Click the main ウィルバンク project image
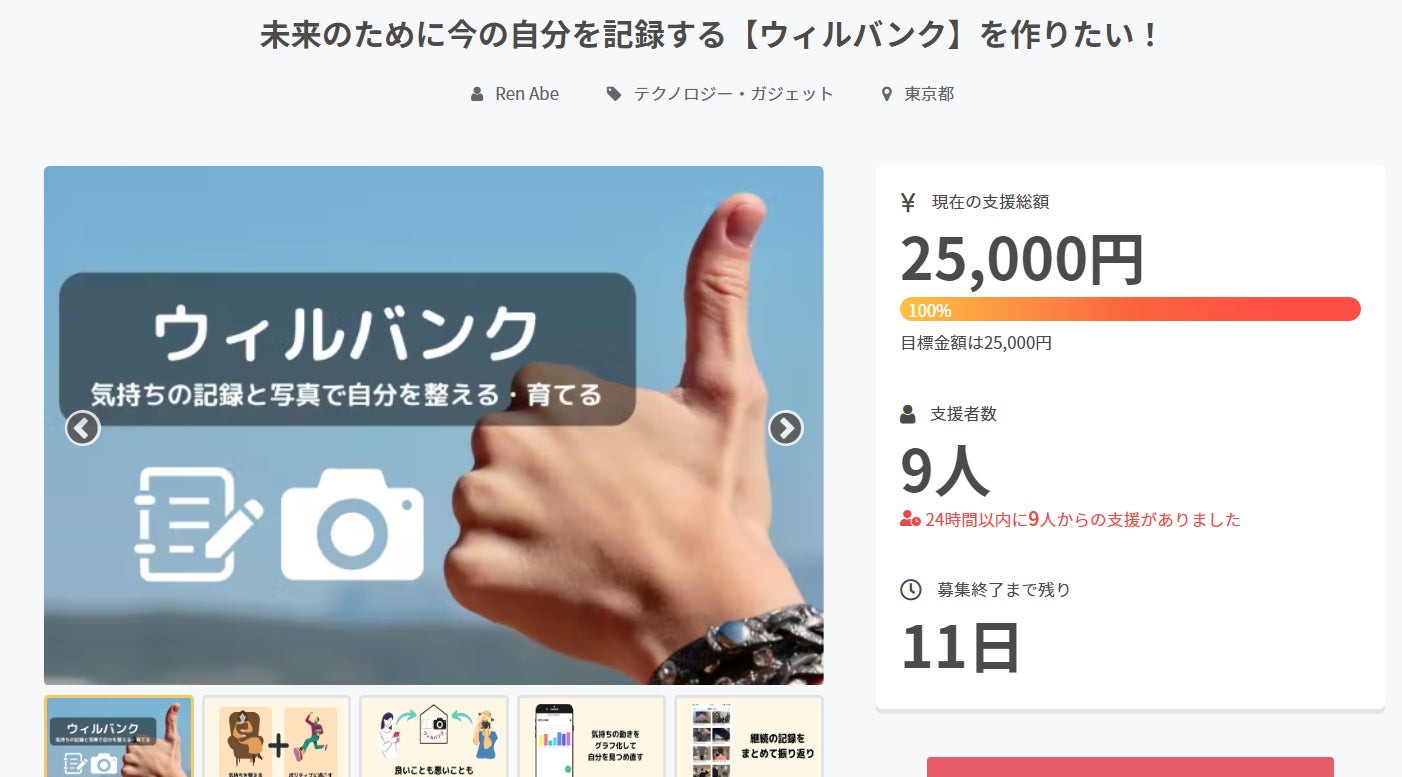This screenshot has height=777, width=1402. pyautogui.click(x=434, y=425)
